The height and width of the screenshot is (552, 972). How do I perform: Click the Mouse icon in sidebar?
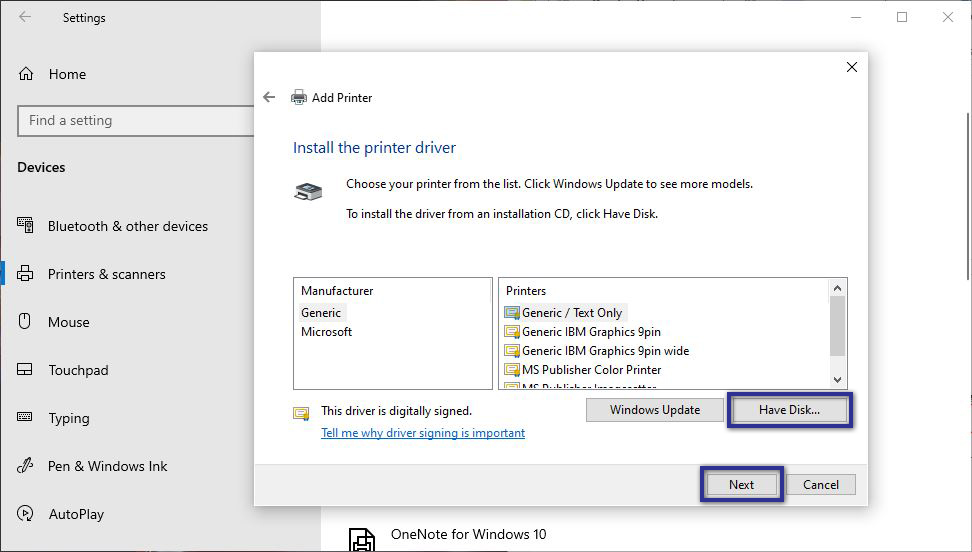click(x=25, y=321)
